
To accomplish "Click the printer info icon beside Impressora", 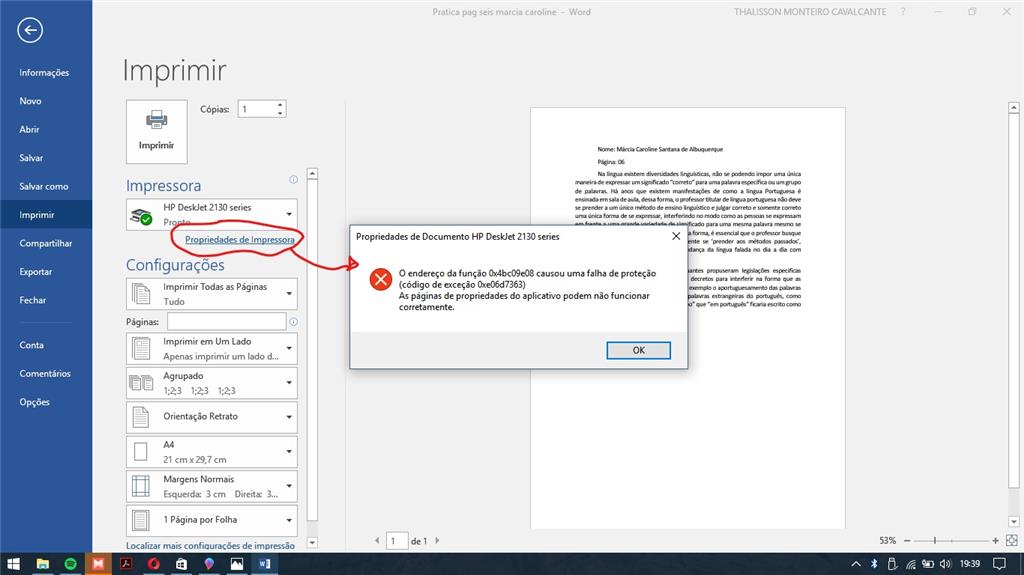I will [293, 180].
